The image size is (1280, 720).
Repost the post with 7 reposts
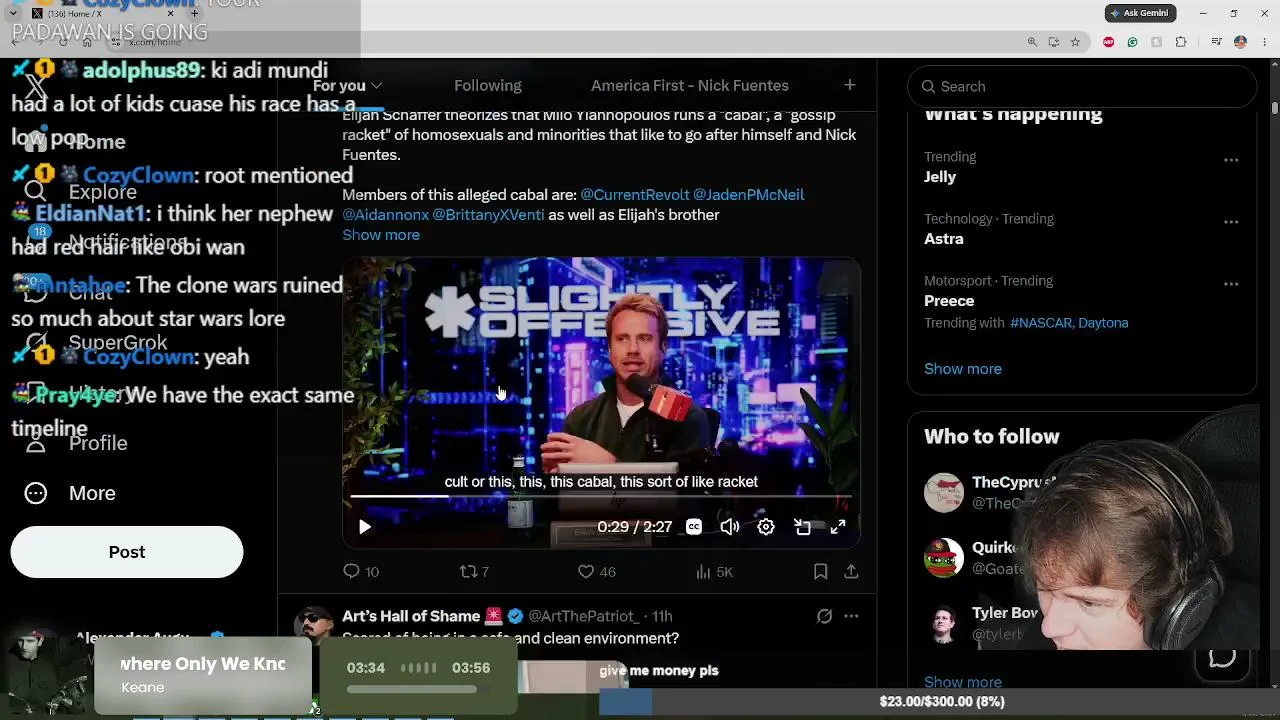[x=474, y=572]
